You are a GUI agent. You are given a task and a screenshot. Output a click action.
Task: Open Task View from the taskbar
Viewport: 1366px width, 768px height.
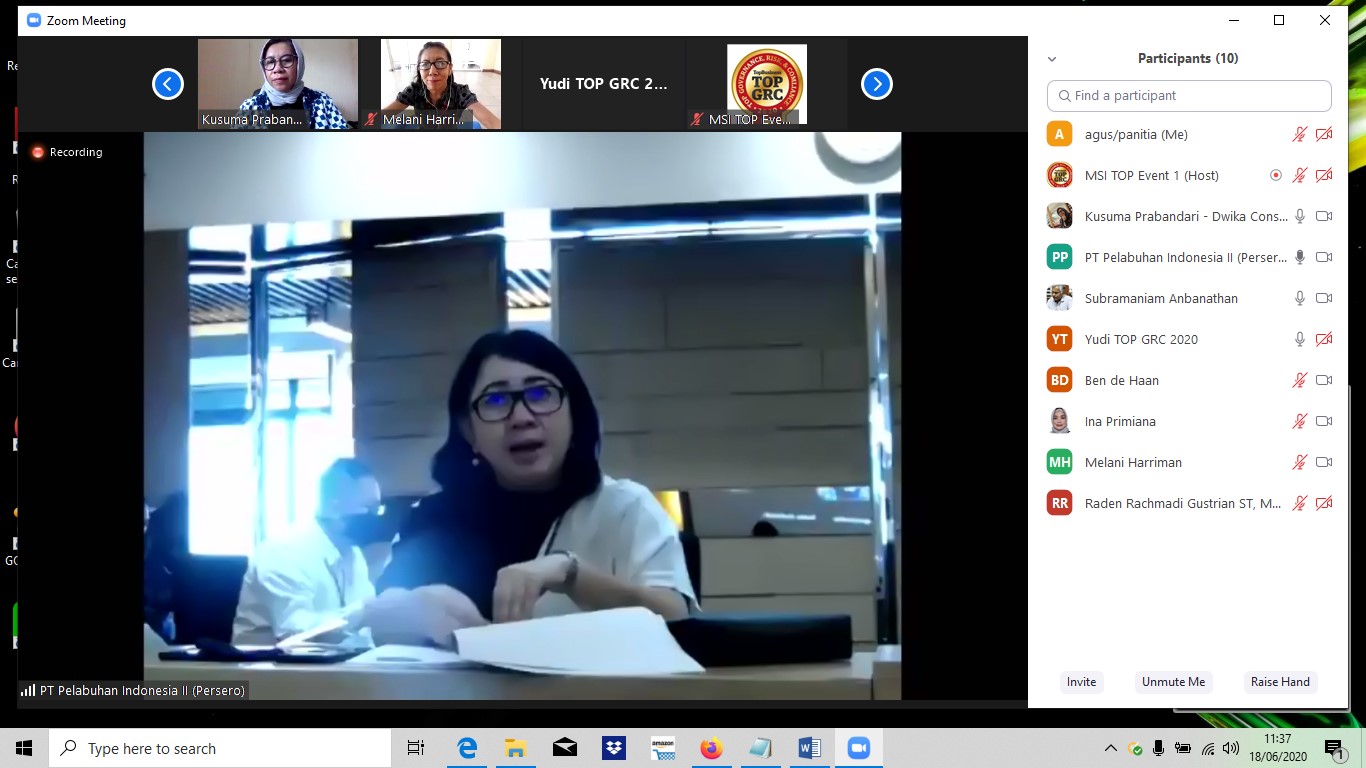click(x=416, y=748)
